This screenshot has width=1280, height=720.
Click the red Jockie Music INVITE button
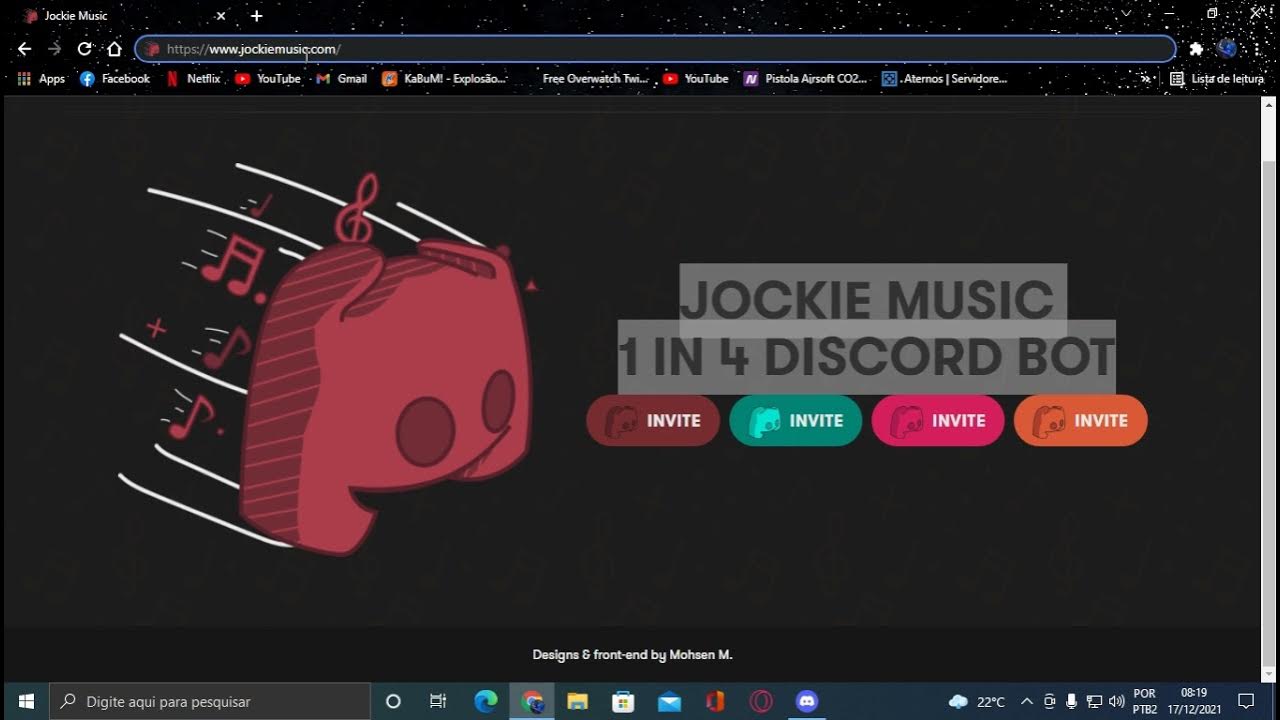652,421
